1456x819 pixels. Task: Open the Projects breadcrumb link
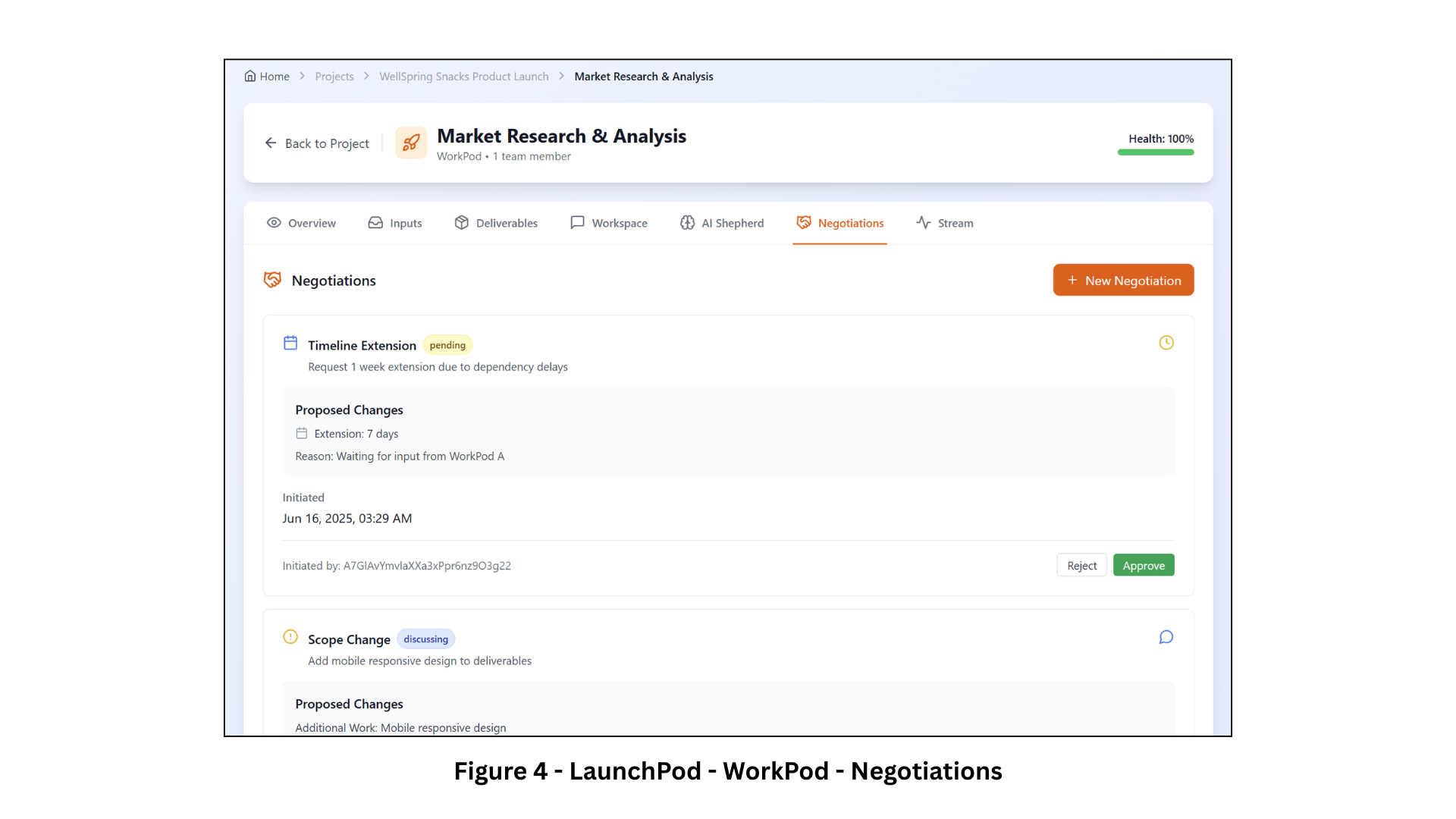pyautogui.click(x=334, y=77)
